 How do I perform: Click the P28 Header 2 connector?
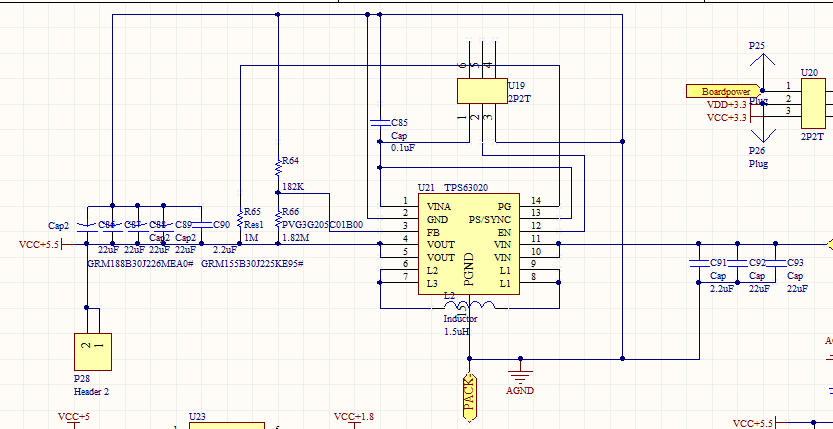pyautogui.click(x=93, y=351)
